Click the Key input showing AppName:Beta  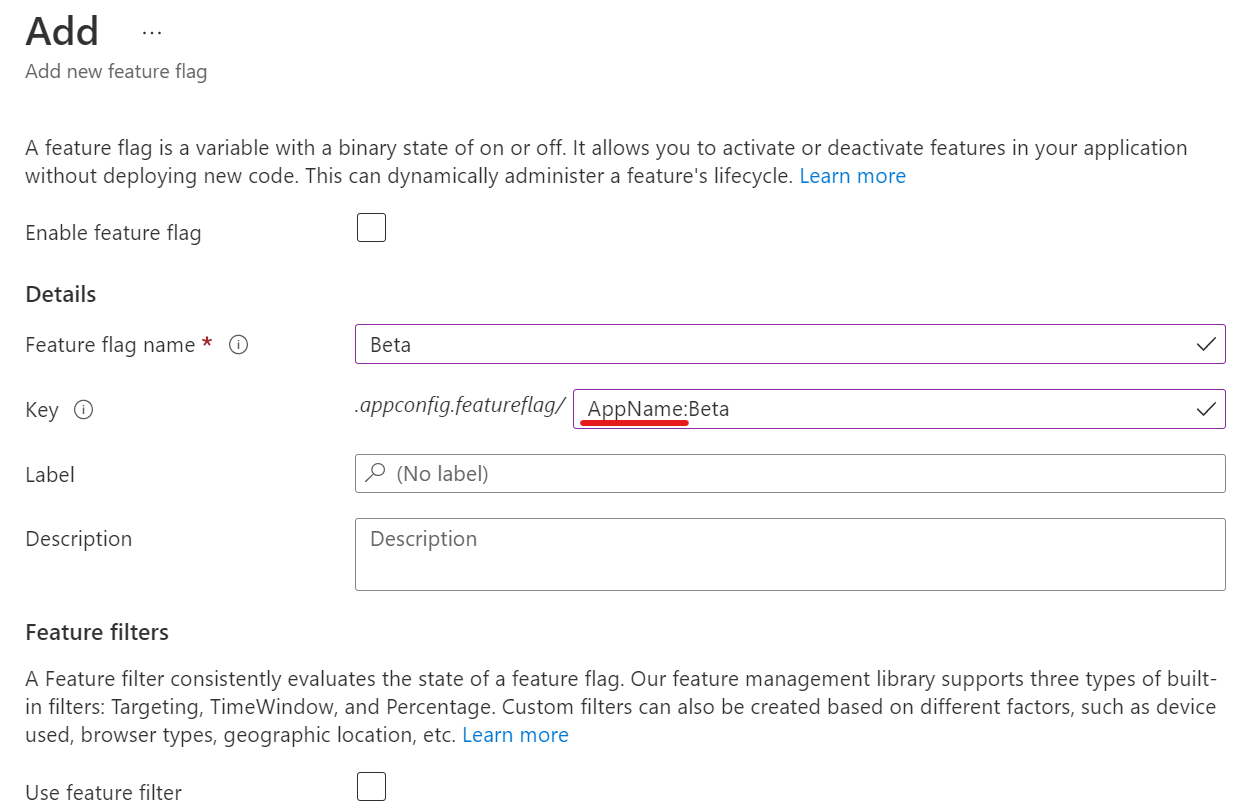pos(900,409)
